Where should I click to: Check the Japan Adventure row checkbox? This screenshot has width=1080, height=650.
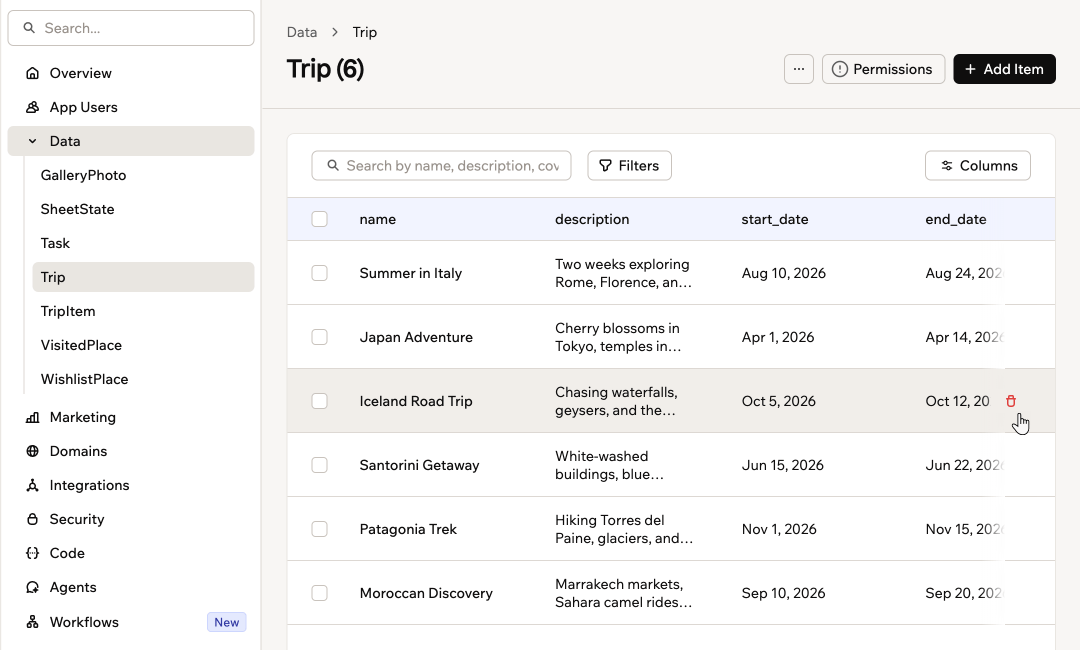320,337
